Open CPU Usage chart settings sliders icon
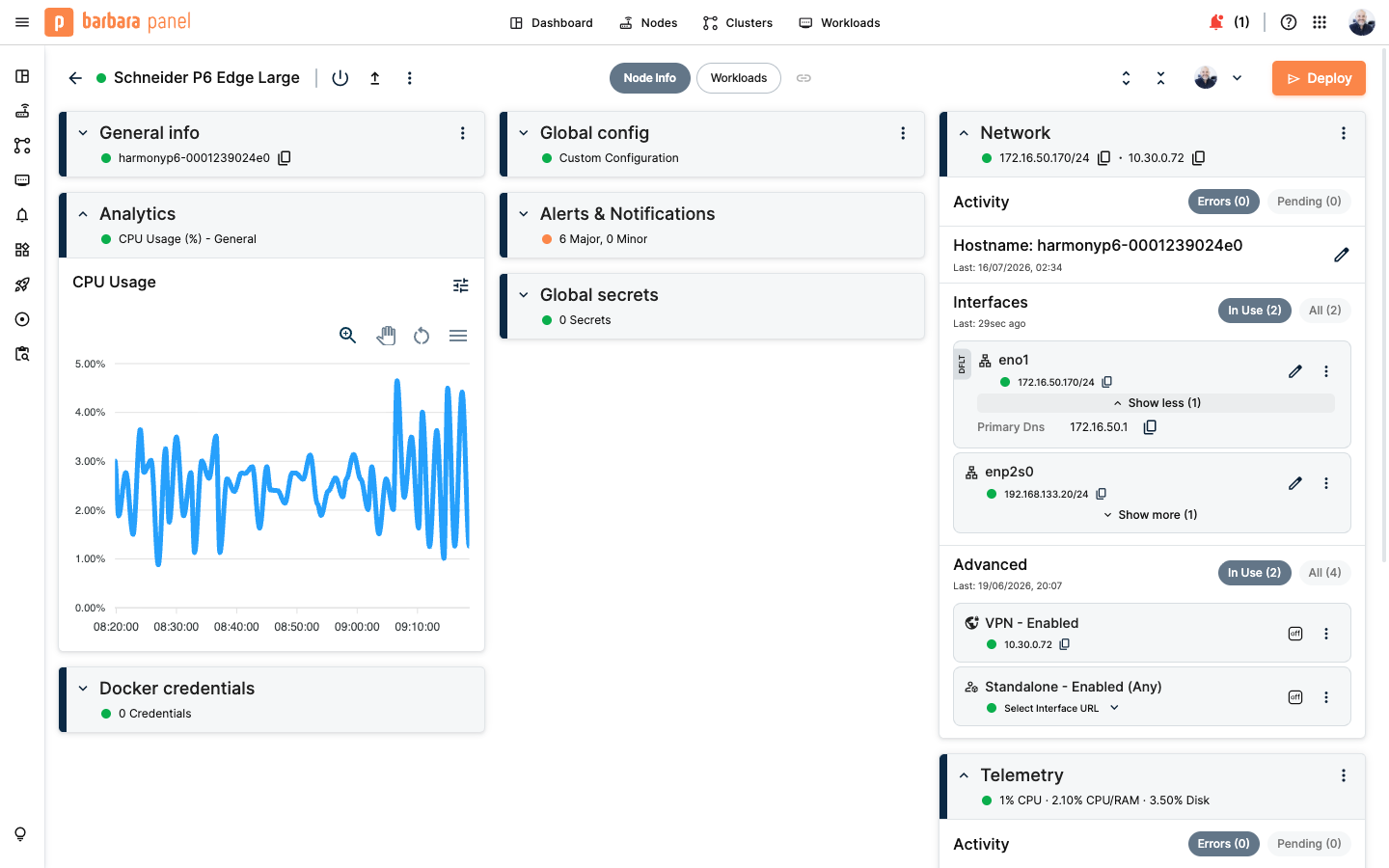The width and height of the screenshot is (1389, 868). pos(461,285)
